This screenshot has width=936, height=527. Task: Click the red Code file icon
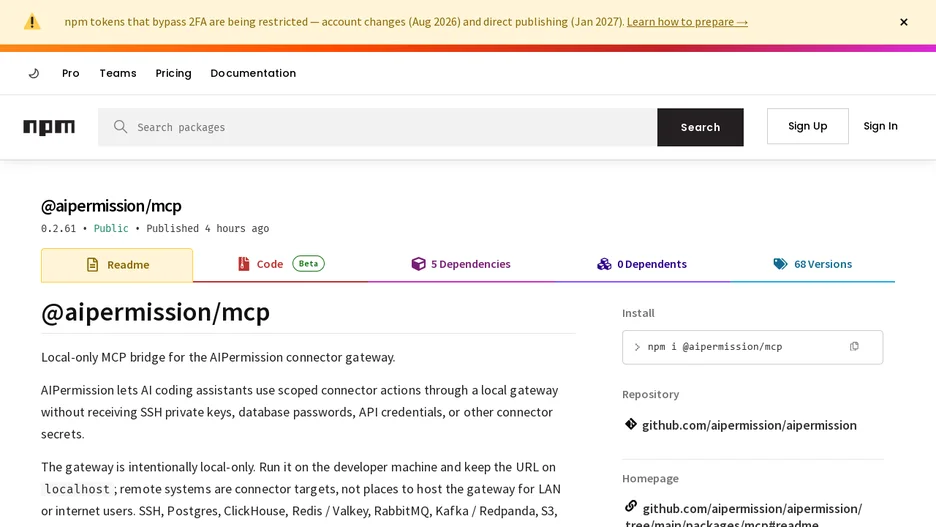click(244, 264)
